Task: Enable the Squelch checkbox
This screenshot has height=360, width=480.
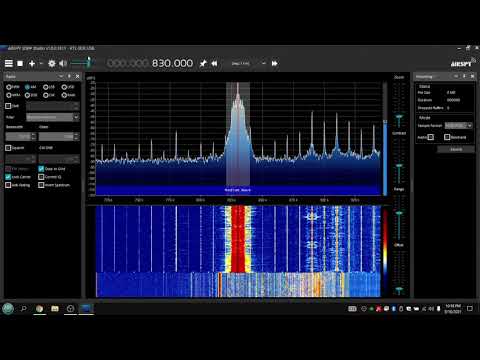Action: coord(8,148)
